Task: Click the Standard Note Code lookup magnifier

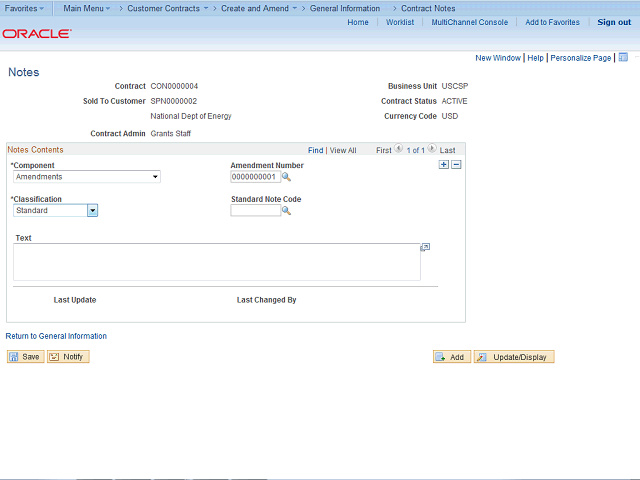Action: pos(286,211)
